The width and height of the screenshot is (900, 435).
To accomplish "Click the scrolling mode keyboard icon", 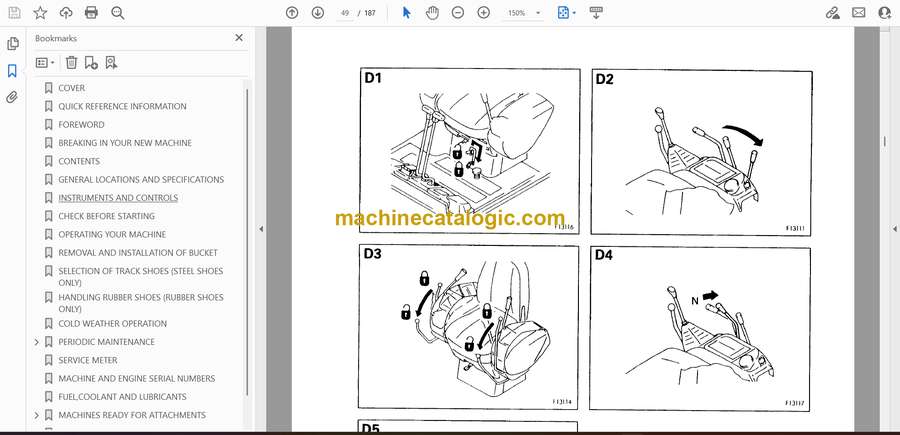I will coord(596,13).
